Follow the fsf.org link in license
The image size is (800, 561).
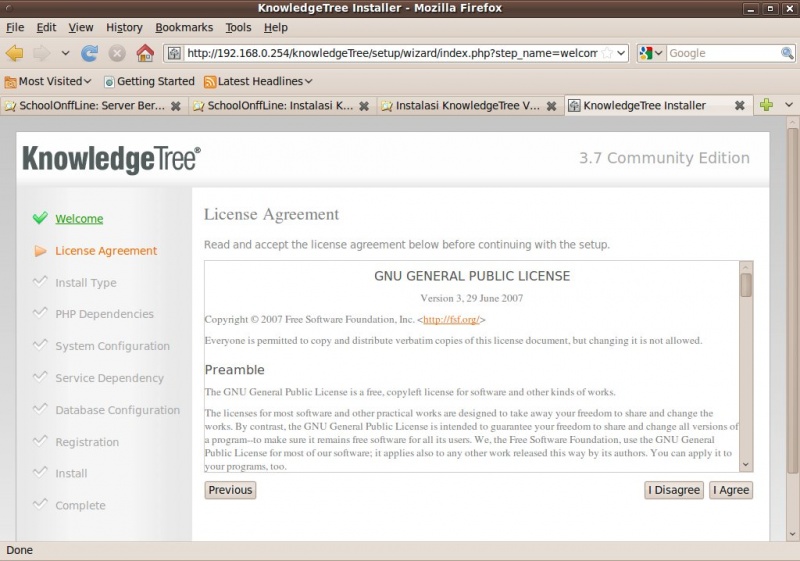(451, 320)
